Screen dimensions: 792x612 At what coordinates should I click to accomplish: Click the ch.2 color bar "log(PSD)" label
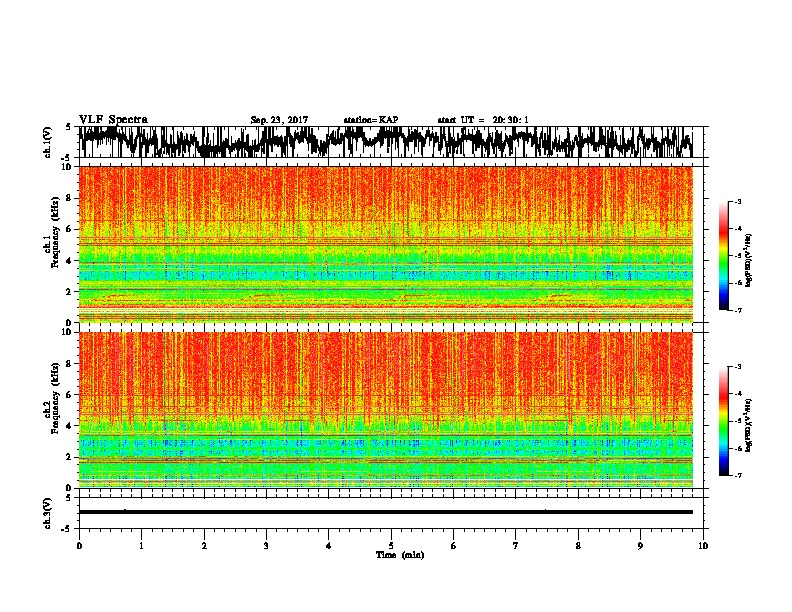tap(749, 425)
